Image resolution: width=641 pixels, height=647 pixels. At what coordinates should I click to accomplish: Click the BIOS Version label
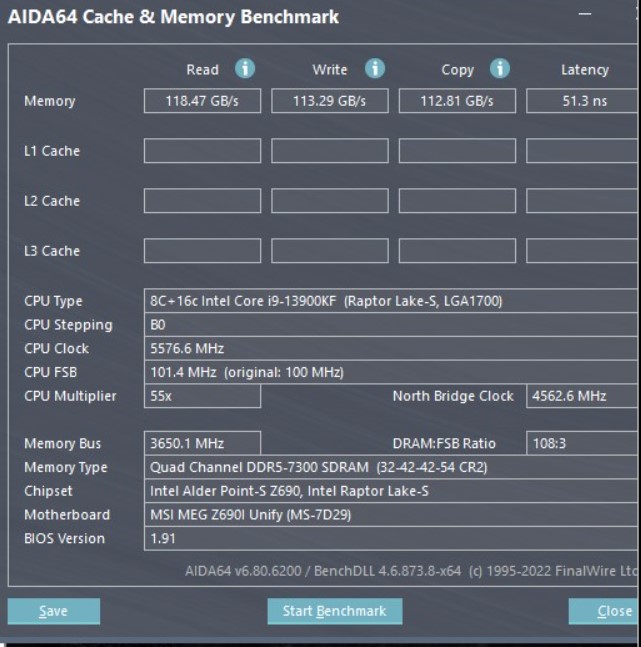64,538
